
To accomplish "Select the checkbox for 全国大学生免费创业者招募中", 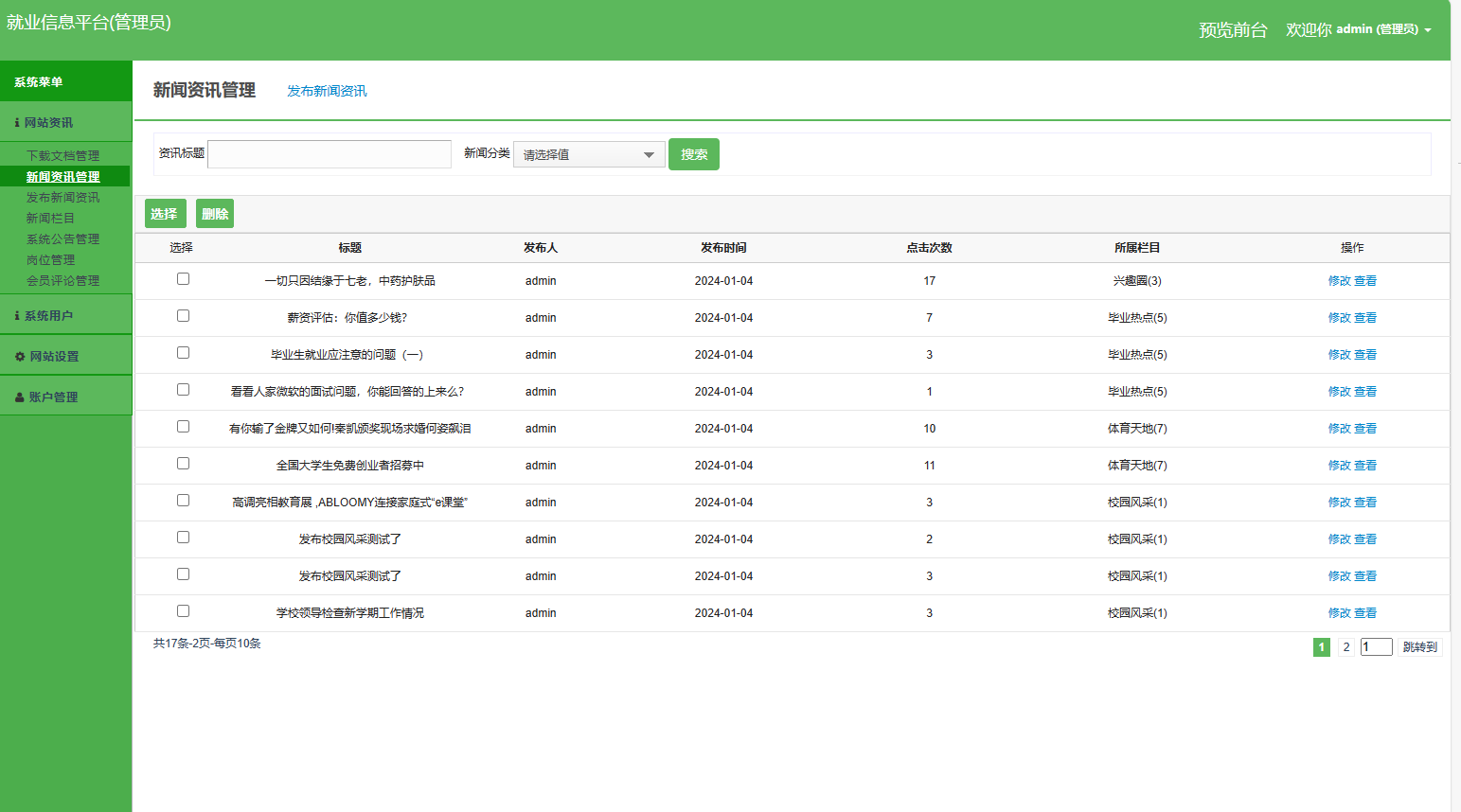I will tap(183, 464).
